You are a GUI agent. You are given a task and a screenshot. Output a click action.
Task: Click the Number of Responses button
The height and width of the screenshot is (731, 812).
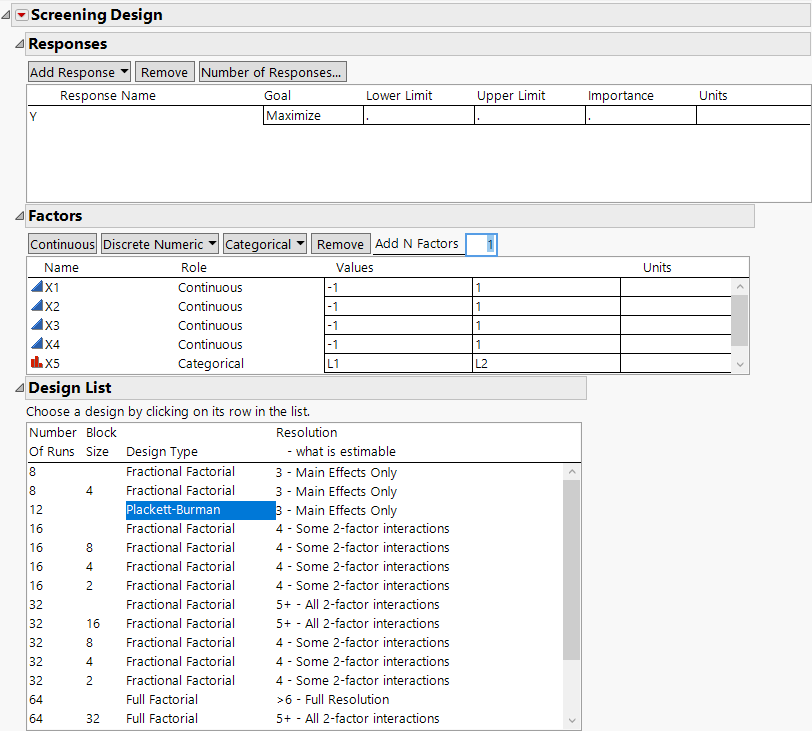point(272,71)
